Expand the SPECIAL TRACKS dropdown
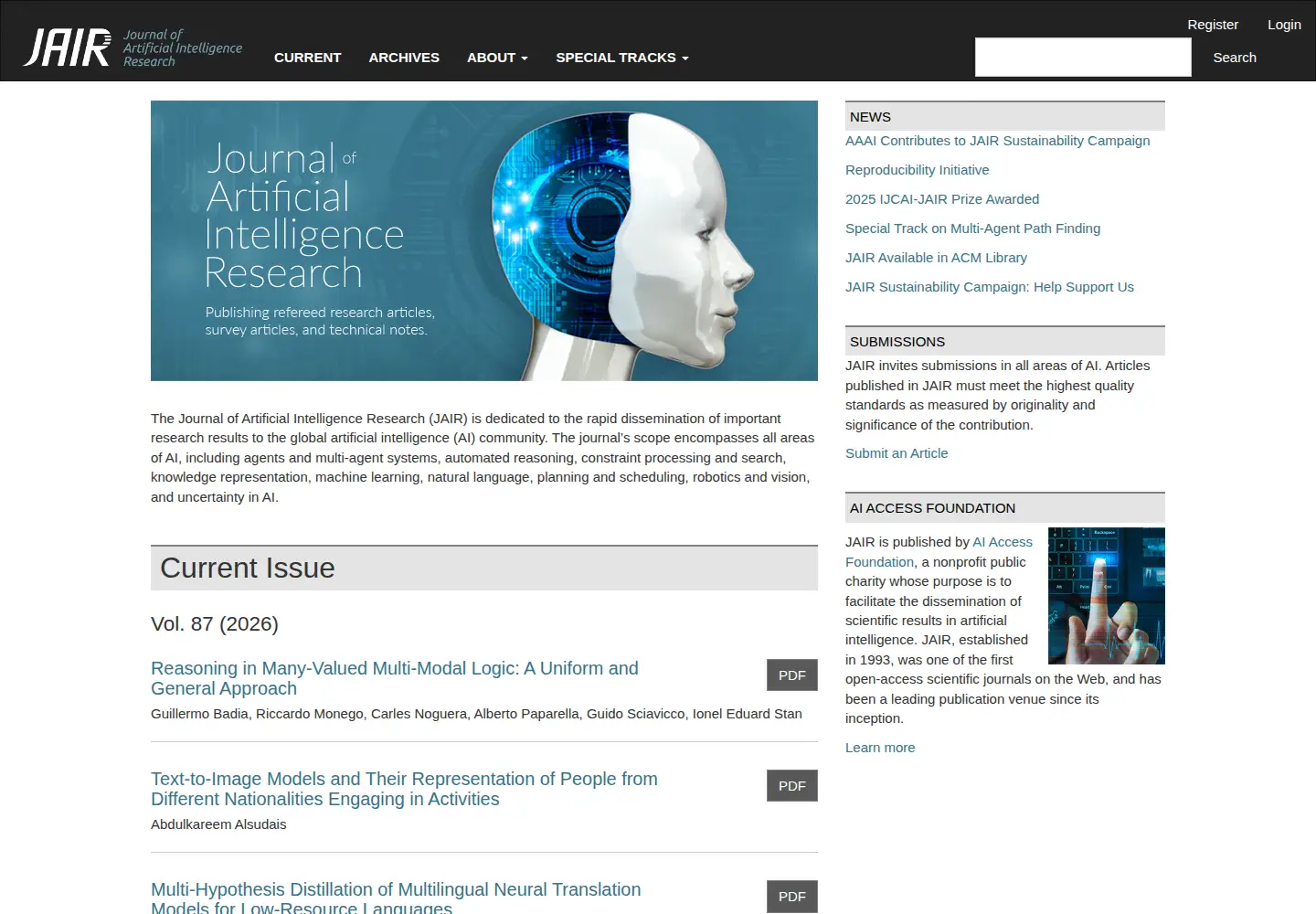1316x914 pixels. (x=622, y=58)
